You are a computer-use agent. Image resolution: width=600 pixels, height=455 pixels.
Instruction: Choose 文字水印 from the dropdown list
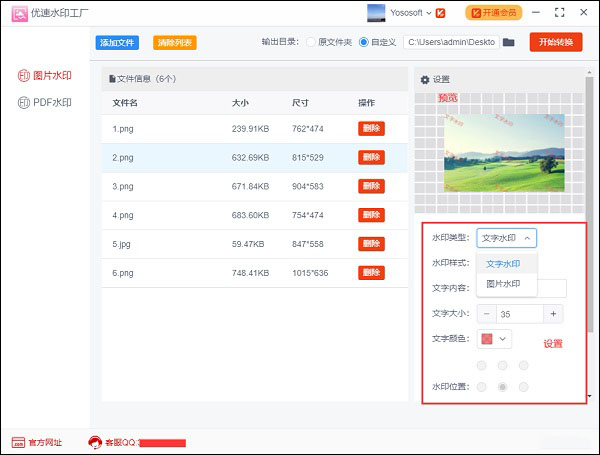tap(507, 264)
